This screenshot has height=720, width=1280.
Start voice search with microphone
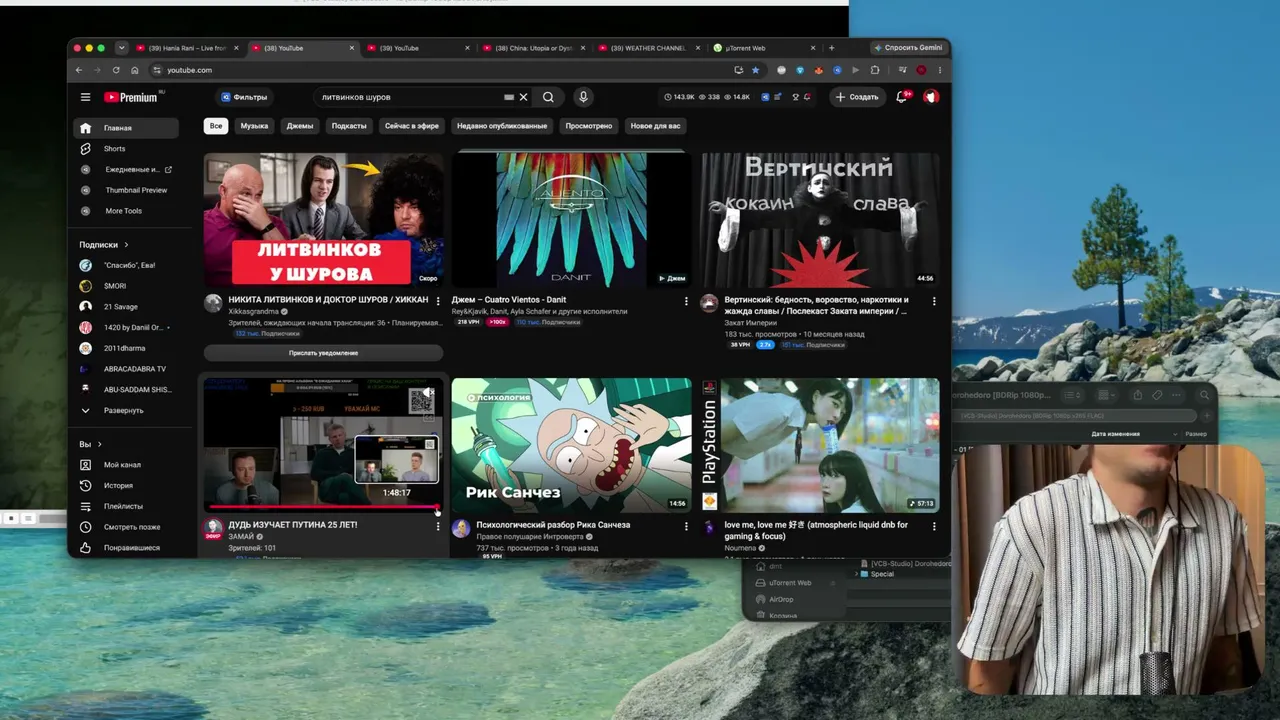[583, 97]
